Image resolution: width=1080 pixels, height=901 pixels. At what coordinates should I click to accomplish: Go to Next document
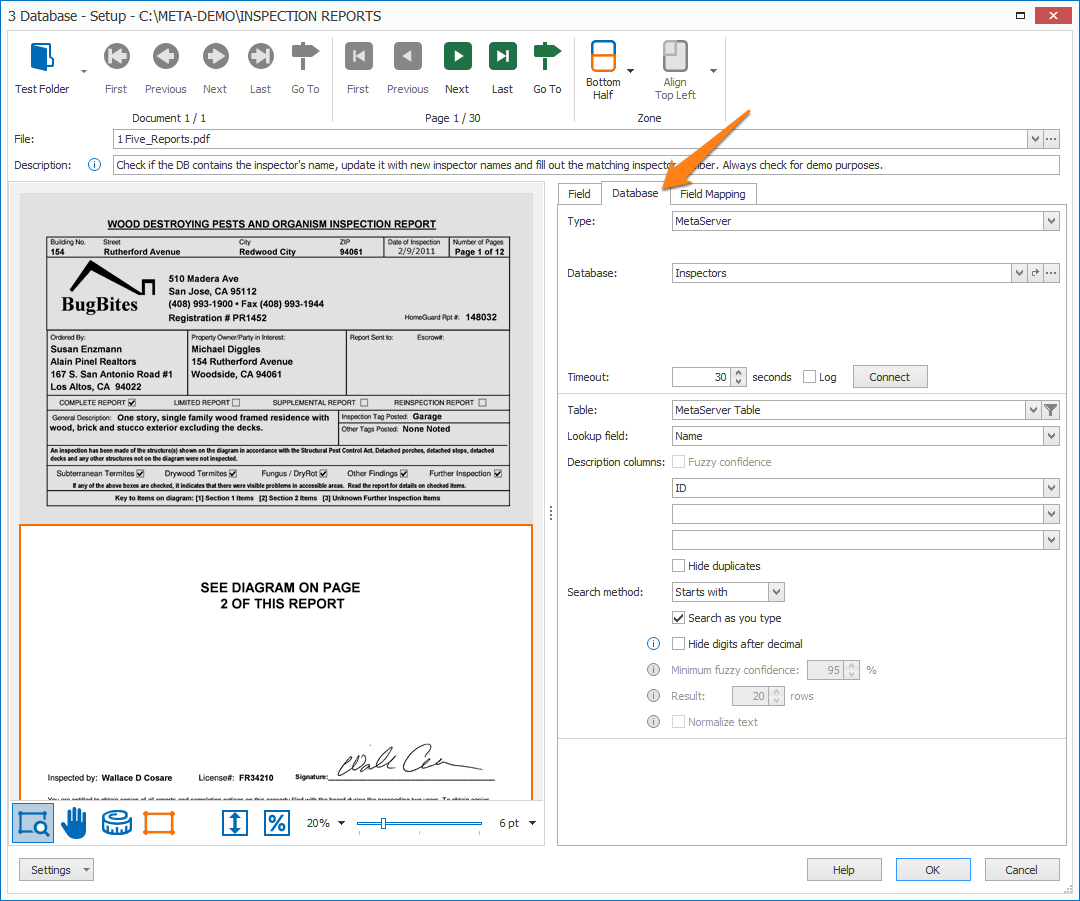[215, 56]
